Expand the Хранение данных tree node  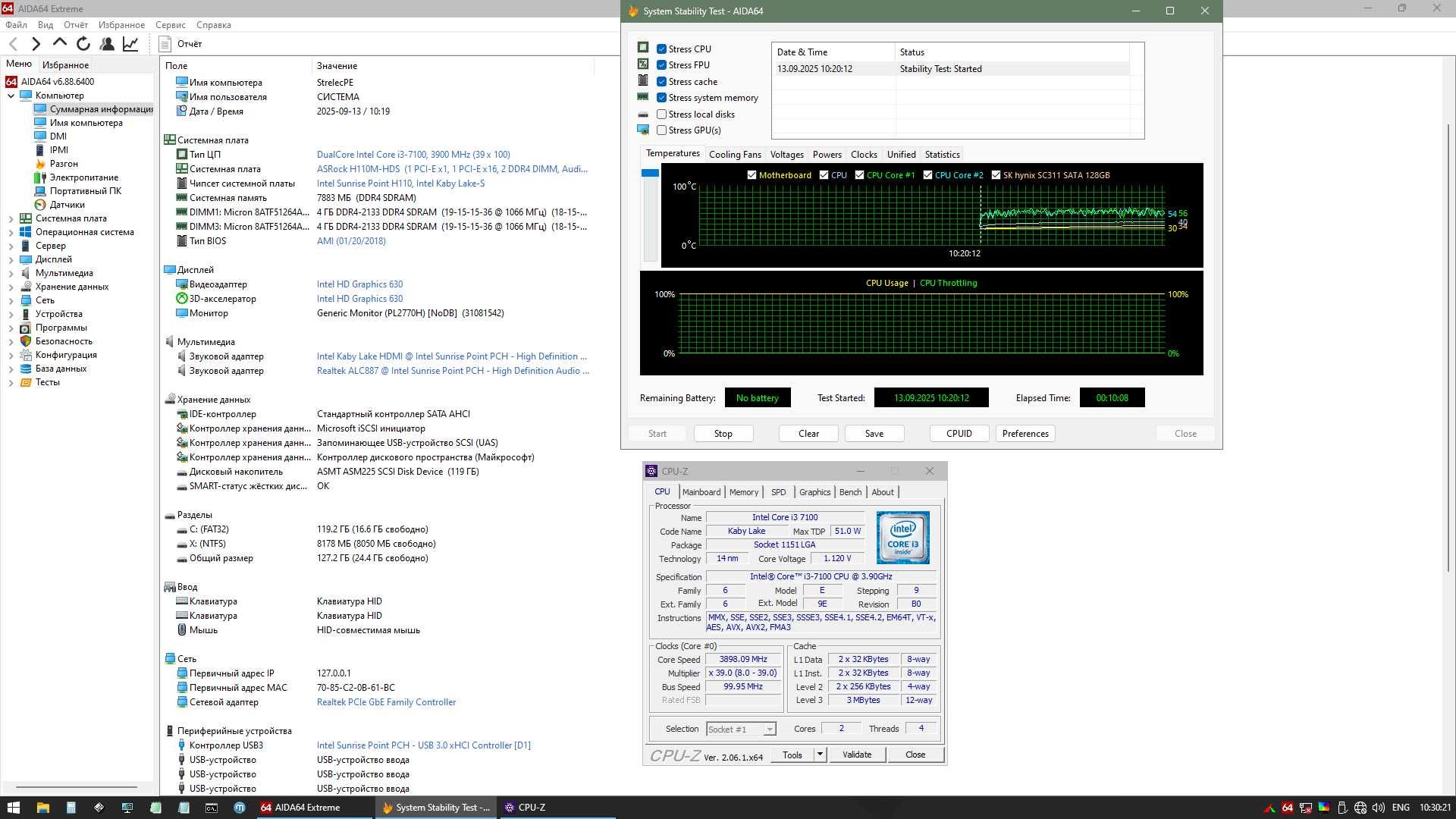(11, 287)
